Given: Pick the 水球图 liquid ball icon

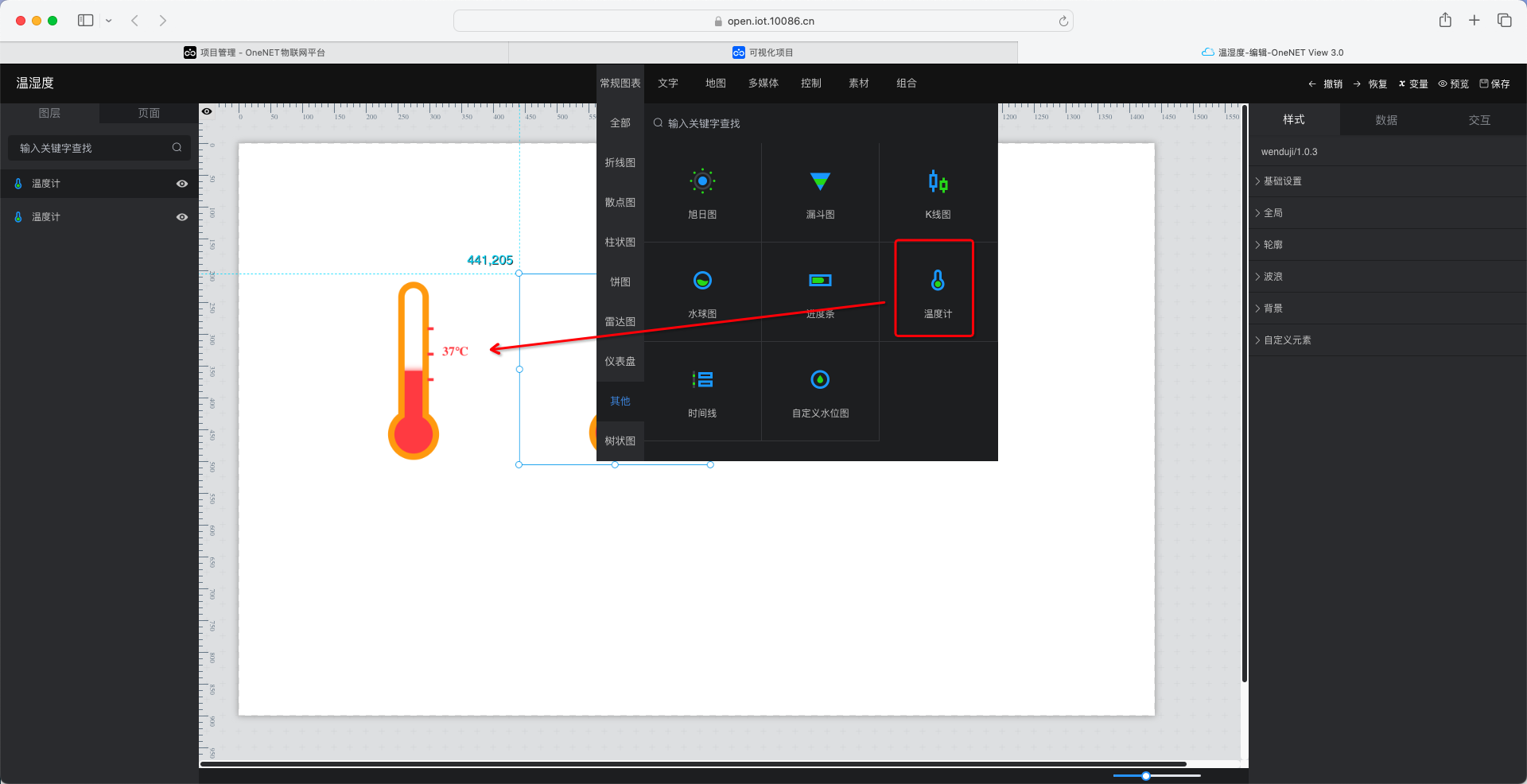Looking at the screenshot, I should pos(702,281).
